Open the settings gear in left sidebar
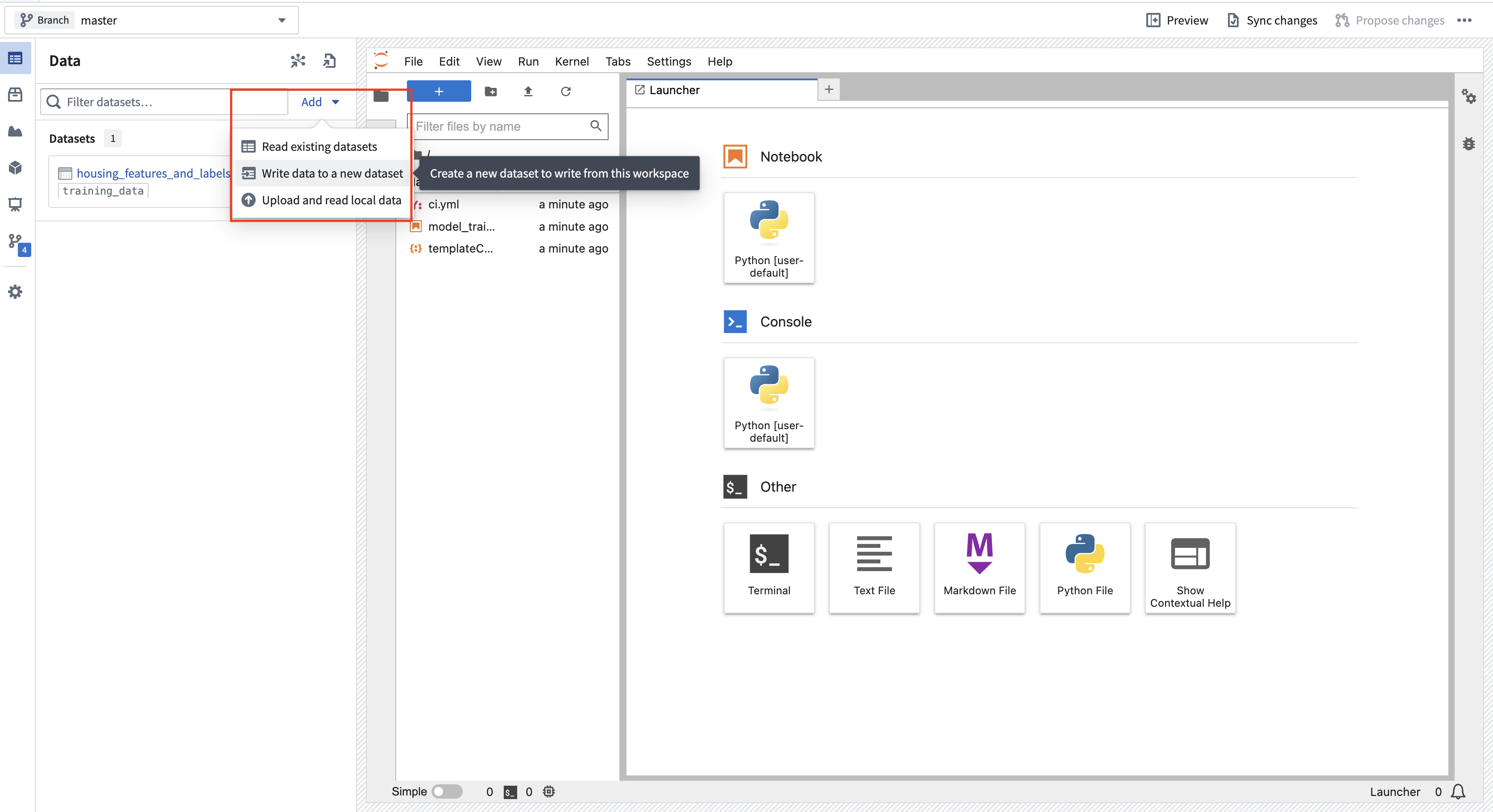The height and width of the screenshot is (812, 1493). (x=16, y=291)
